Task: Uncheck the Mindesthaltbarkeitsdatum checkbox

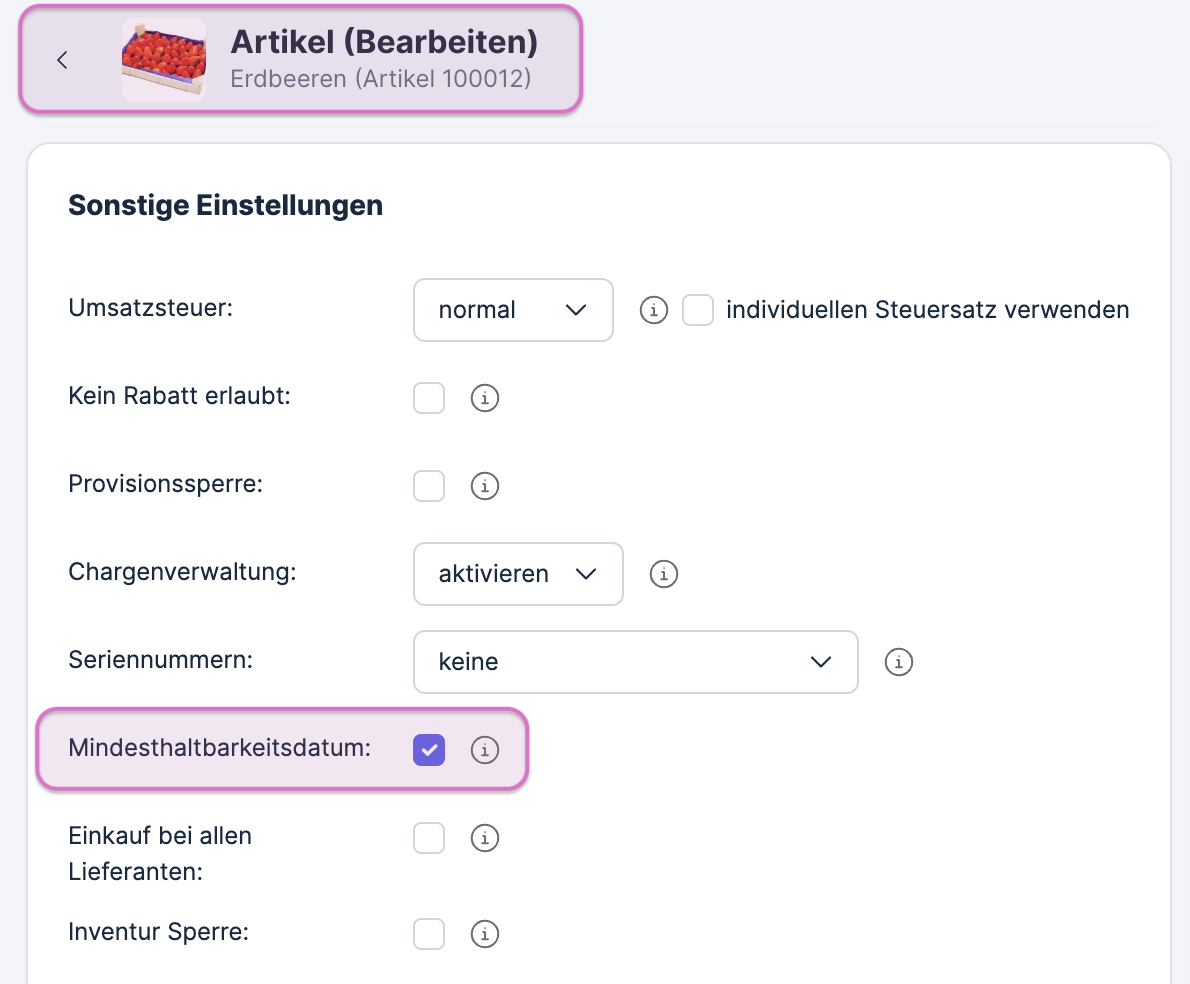Action: point(429,749)
